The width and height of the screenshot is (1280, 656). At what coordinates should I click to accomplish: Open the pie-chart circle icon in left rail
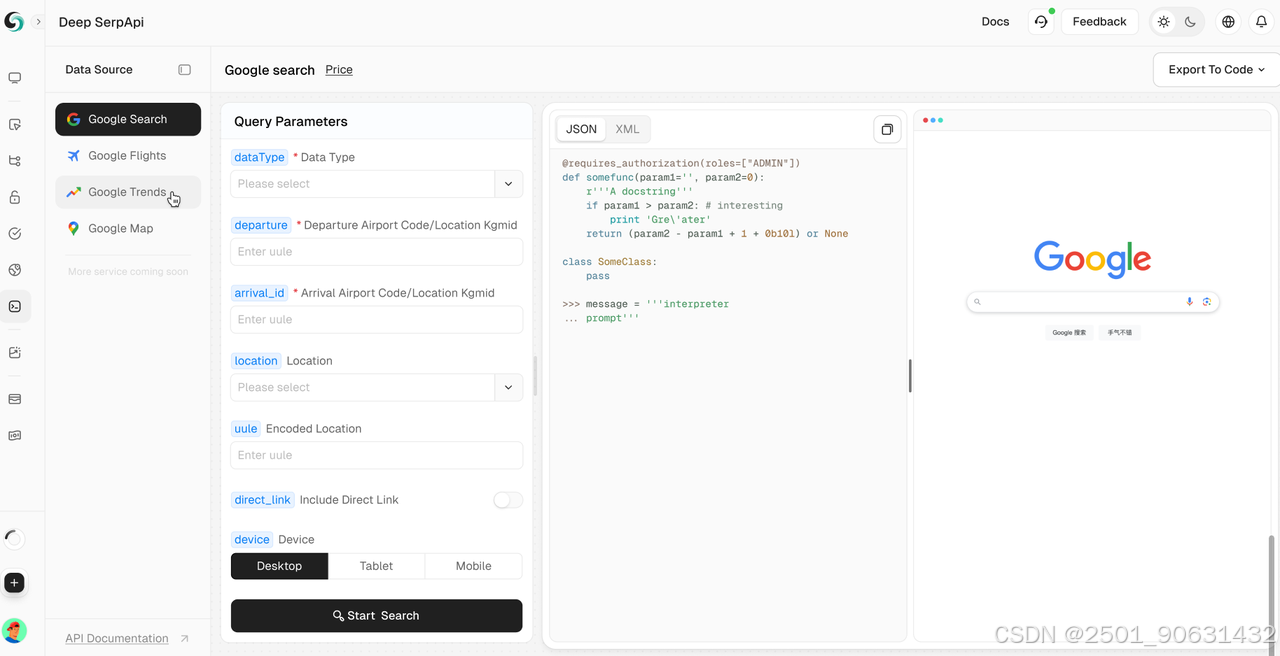pyautogui.click(x=15, y=270)
